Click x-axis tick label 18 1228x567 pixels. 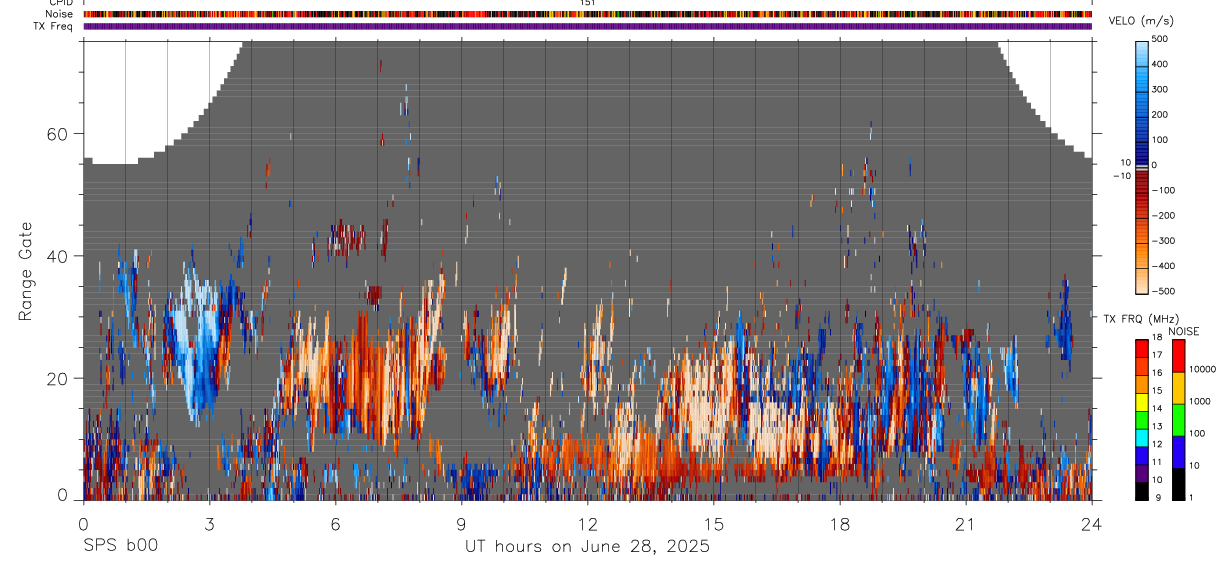839,524
